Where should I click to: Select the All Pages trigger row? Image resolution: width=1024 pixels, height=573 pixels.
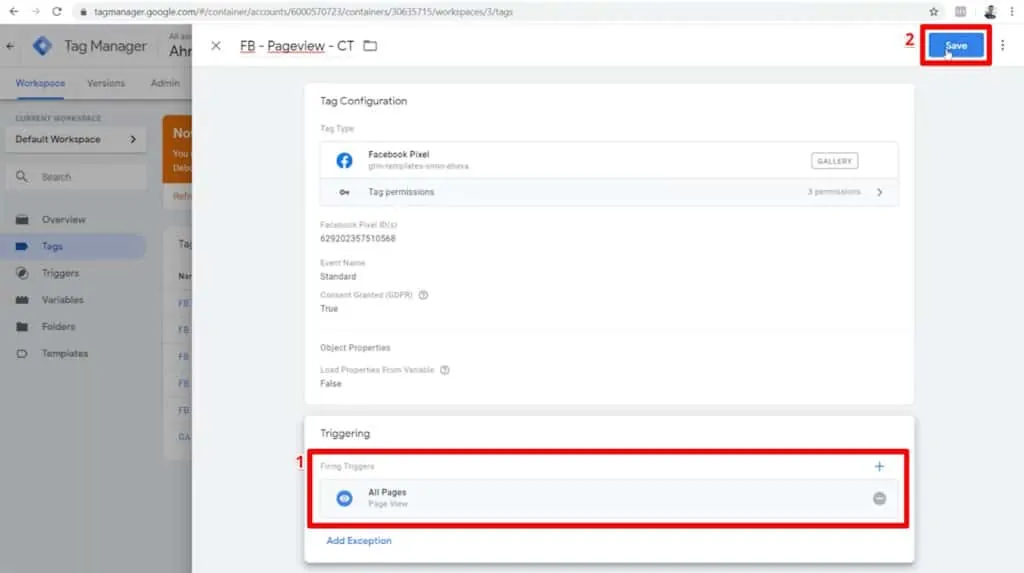[x=609, y=499]
